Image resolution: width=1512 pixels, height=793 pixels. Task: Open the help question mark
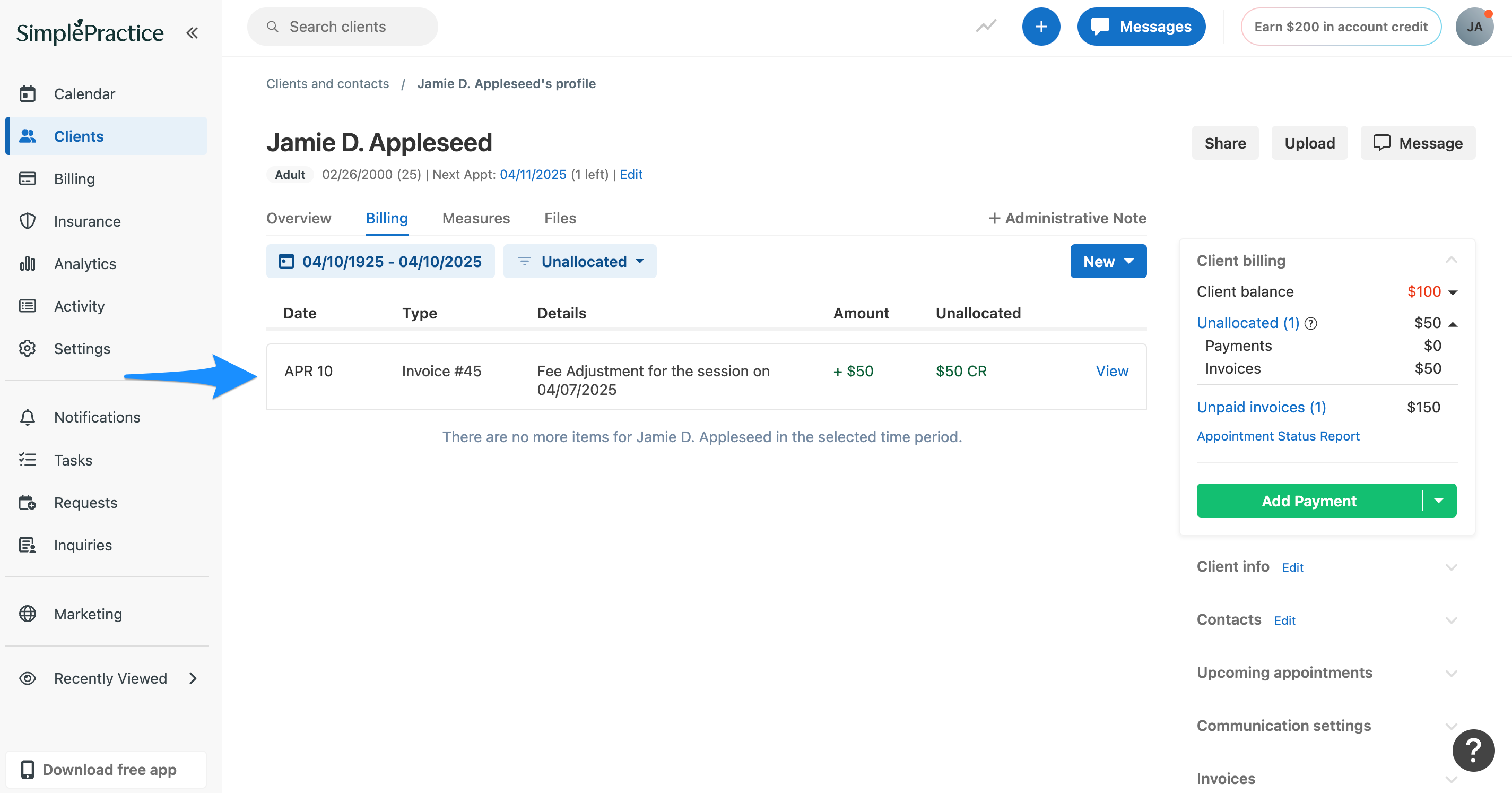1473,750
